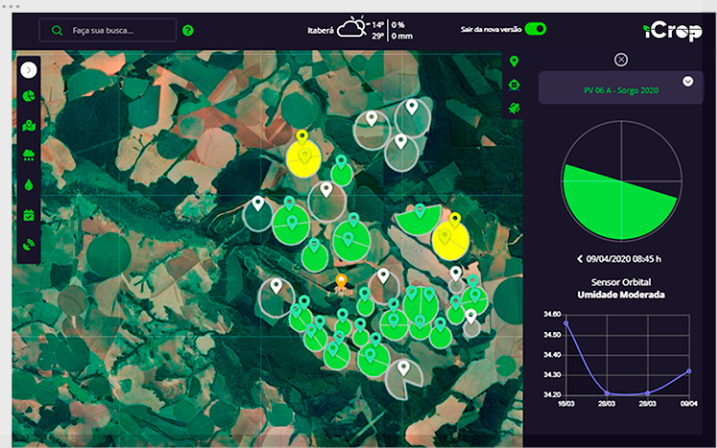Click the Itaberá weather forecast widget
Image resolution: width=717 pixels, height=448 pixels.
point(360,29)
